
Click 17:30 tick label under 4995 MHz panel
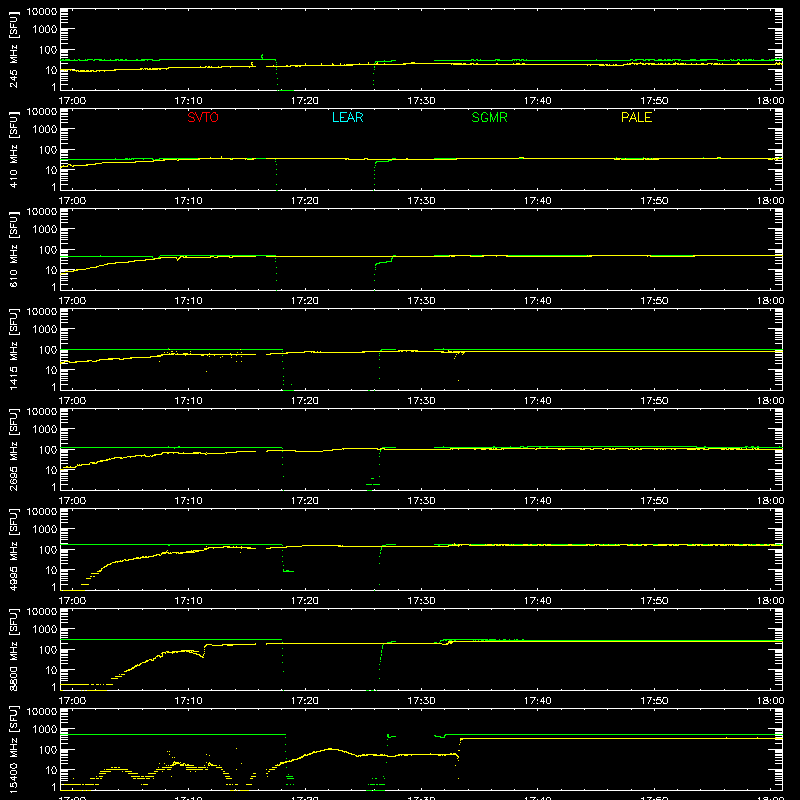coord(421,601)
